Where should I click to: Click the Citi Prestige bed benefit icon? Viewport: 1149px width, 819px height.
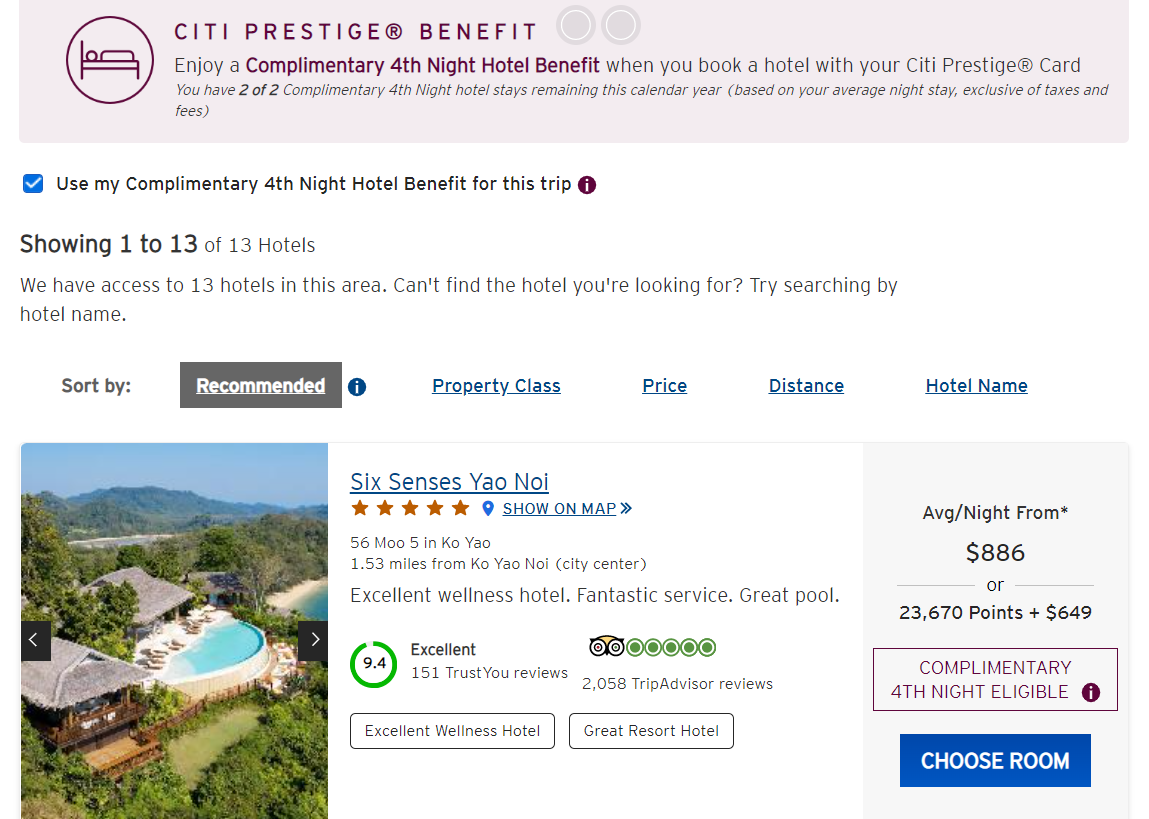click(x=110, y=62)
